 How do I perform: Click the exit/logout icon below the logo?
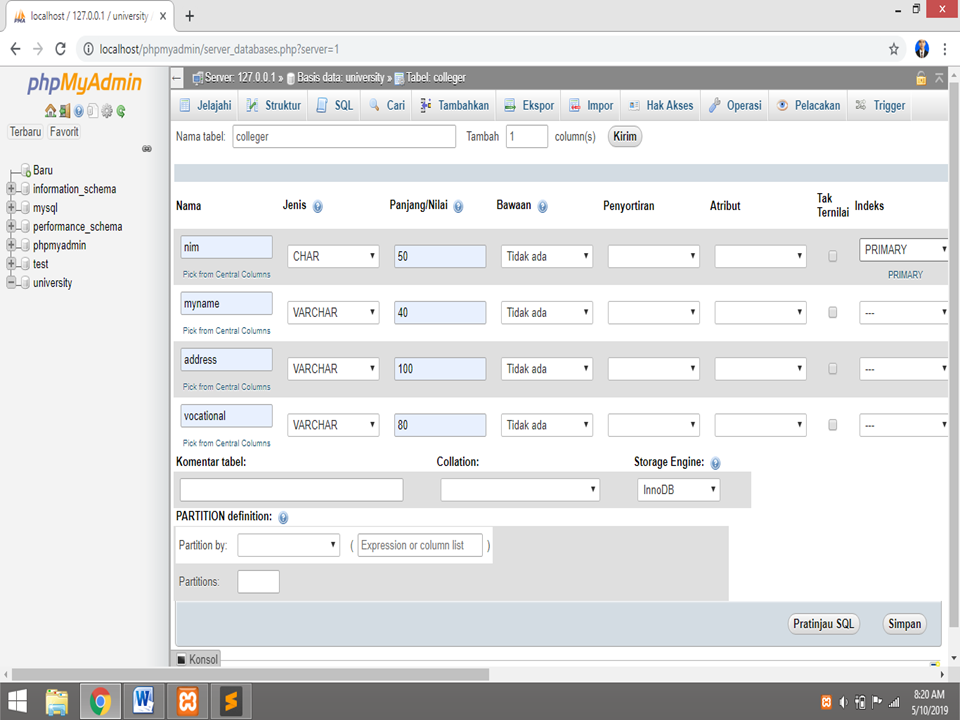click(x=65, y=110)
